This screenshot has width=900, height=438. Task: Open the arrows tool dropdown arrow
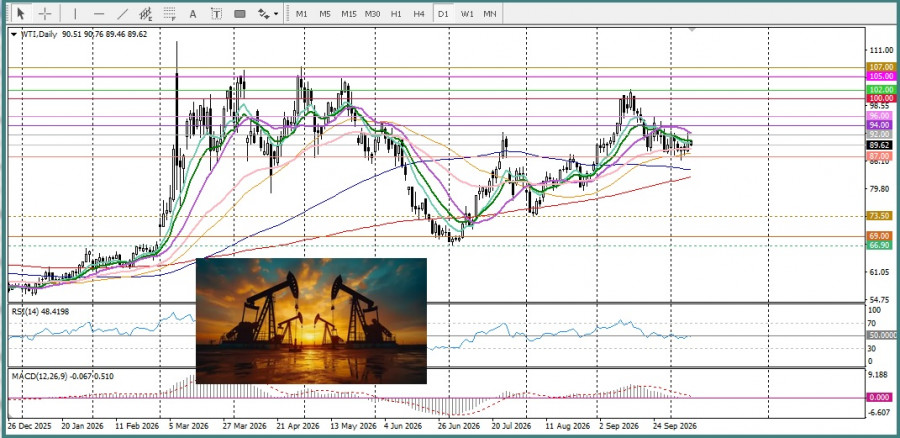coord(276,14)
